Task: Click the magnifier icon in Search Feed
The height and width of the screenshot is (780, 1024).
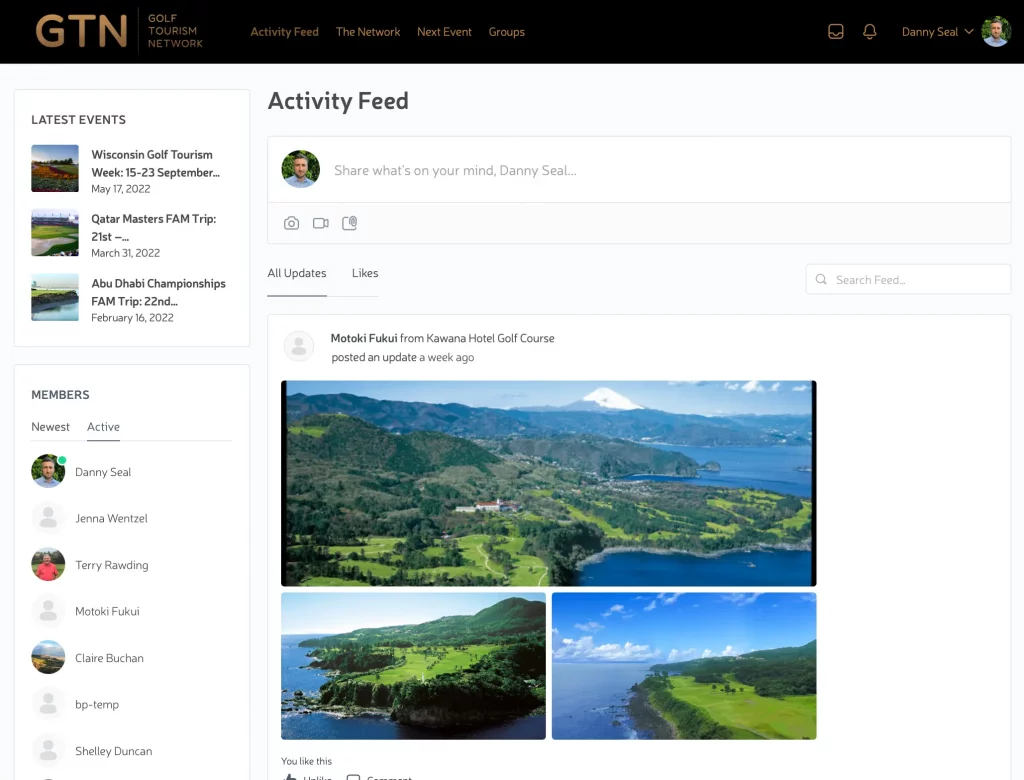Action: pyautogui.click(x=822, y=280)
